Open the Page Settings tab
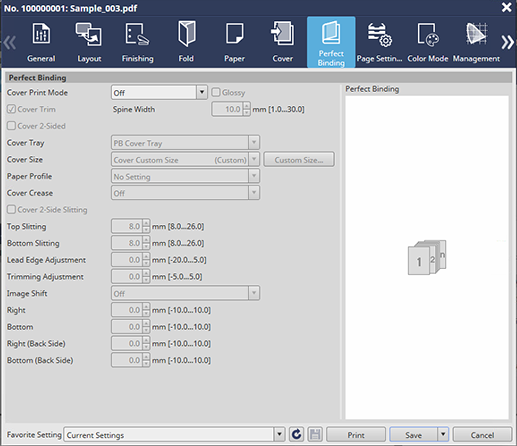The height and width of the screenshot is (446, 517). (x=379, y=42)
